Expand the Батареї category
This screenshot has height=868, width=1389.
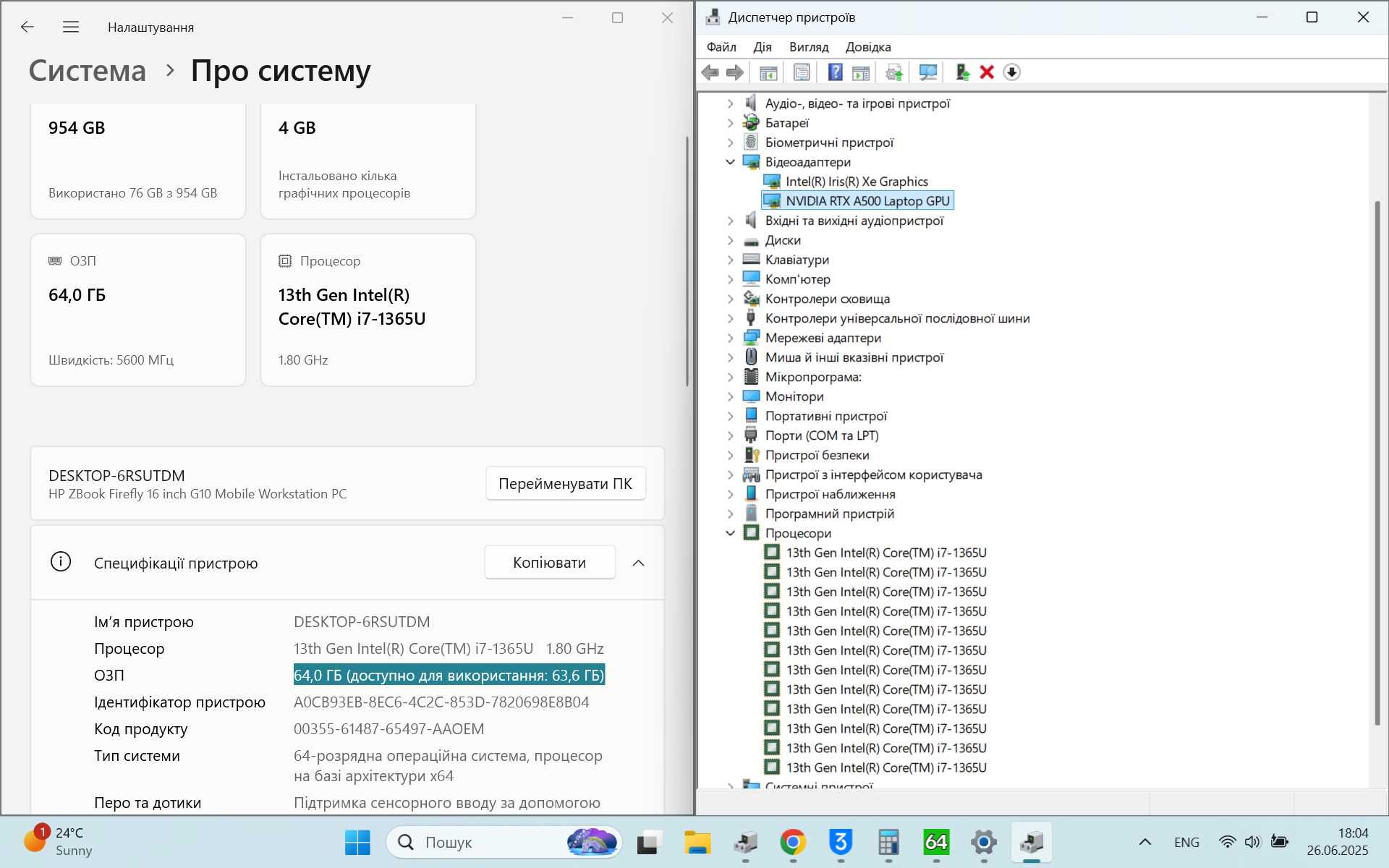pyautogui.click(x=730, y=123)
